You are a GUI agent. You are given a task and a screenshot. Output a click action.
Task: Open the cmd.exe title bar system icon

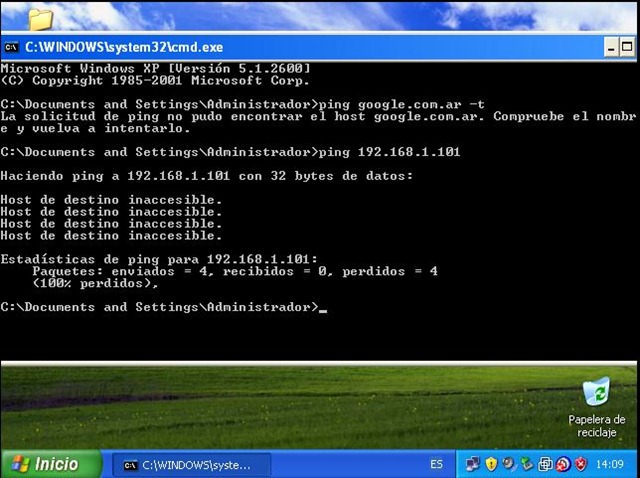pos(11,47)
